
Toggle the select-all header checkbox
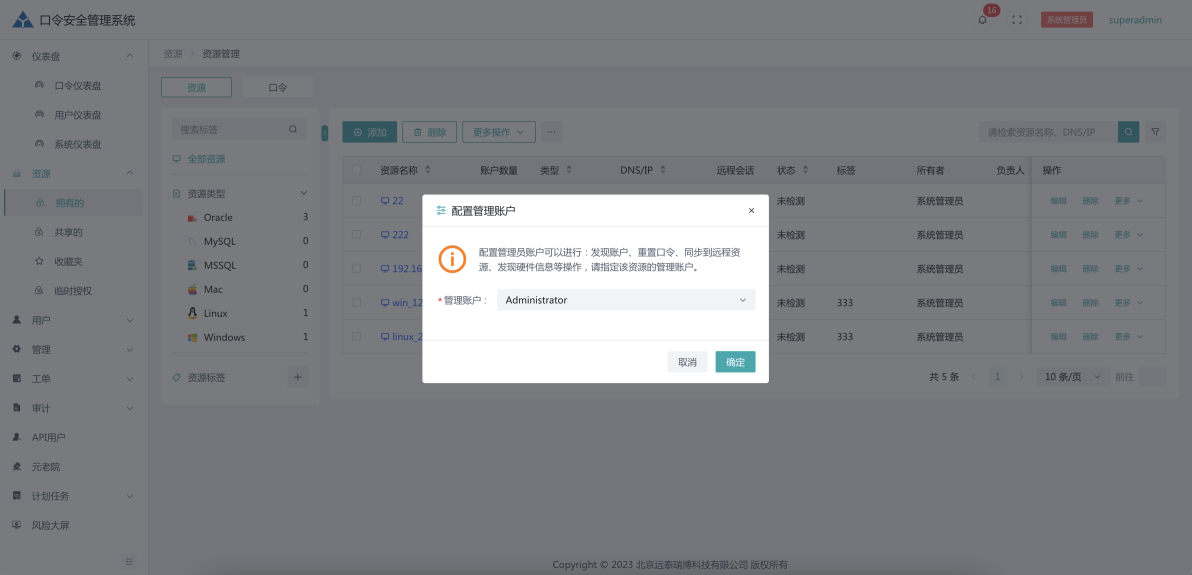click(x=356, y=171)
